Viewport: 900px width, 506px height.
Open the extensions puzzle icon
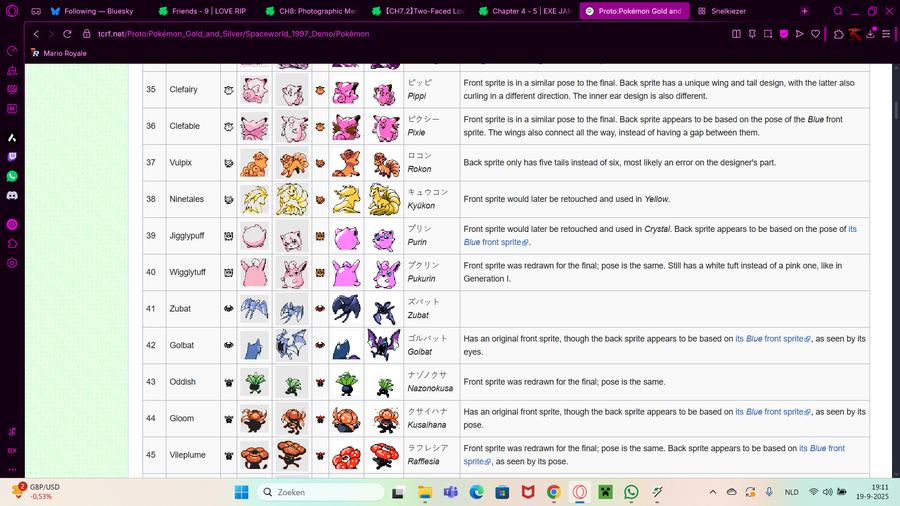839,34
